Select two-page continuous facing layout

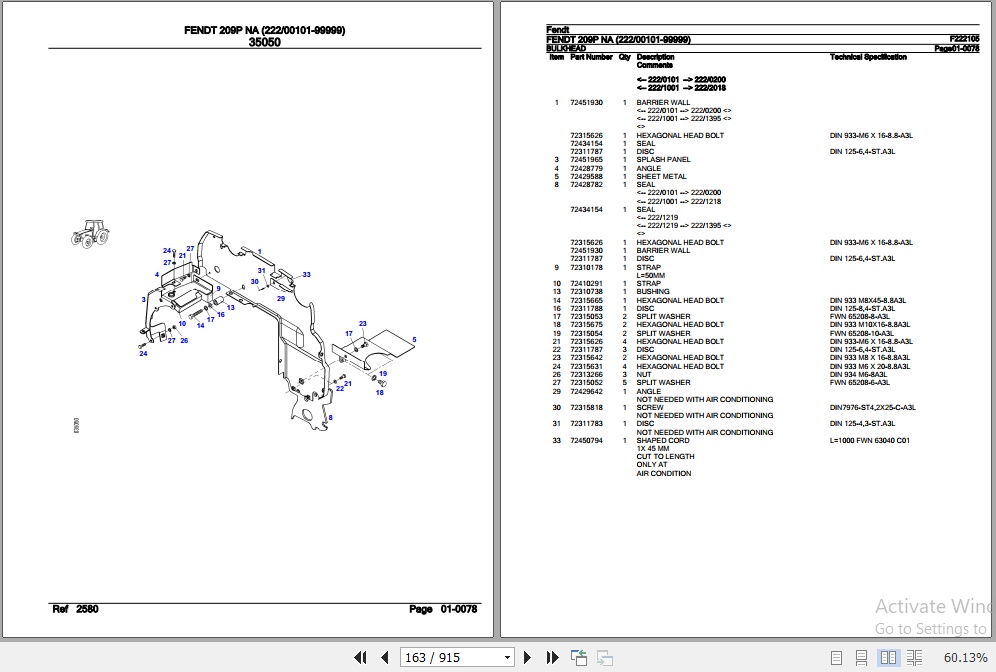coord(914,657)
